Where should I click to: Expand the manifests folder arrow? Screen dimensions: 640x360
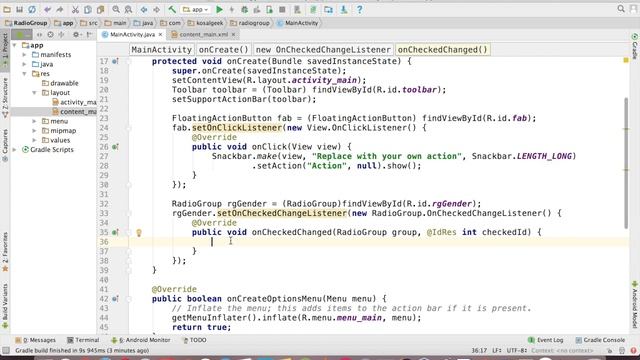pyautogui.click(x=24, y=54)
